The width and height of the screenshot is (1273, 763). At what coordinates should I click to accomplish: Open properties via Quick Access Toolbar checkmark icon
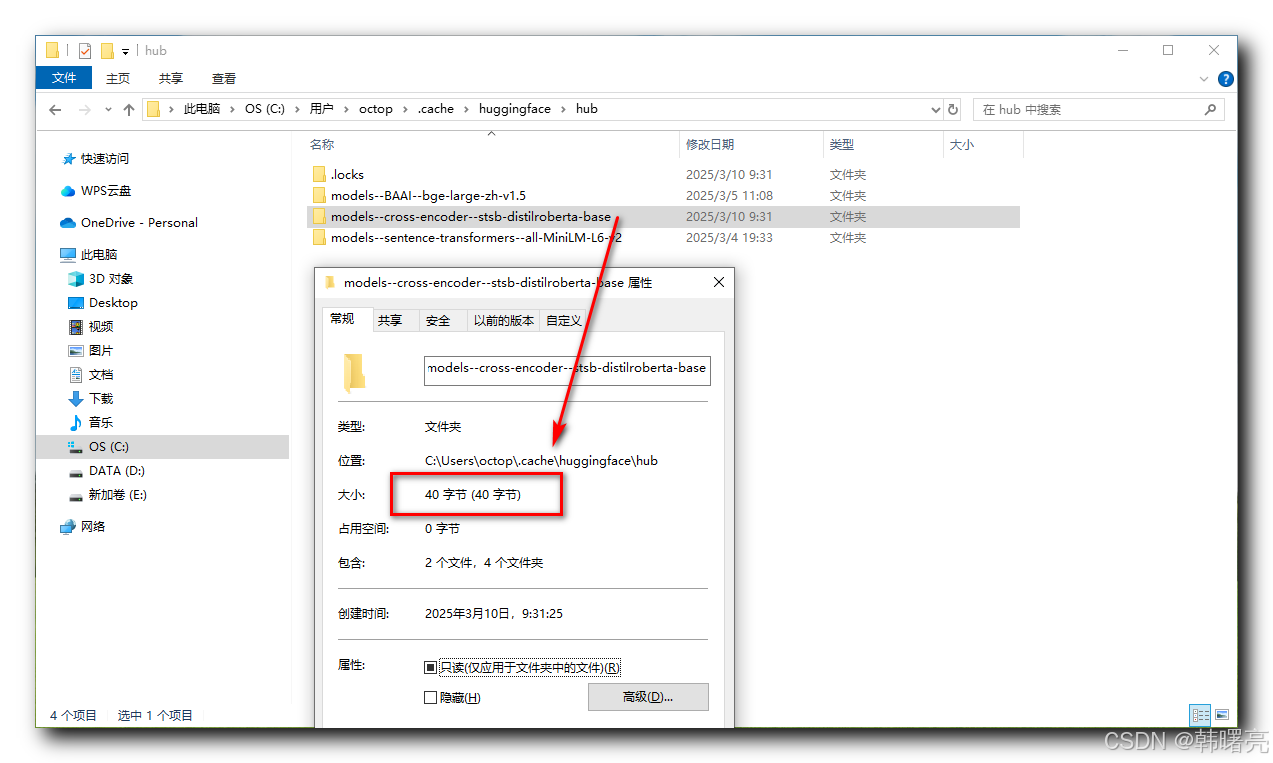[x=84, y=50]
